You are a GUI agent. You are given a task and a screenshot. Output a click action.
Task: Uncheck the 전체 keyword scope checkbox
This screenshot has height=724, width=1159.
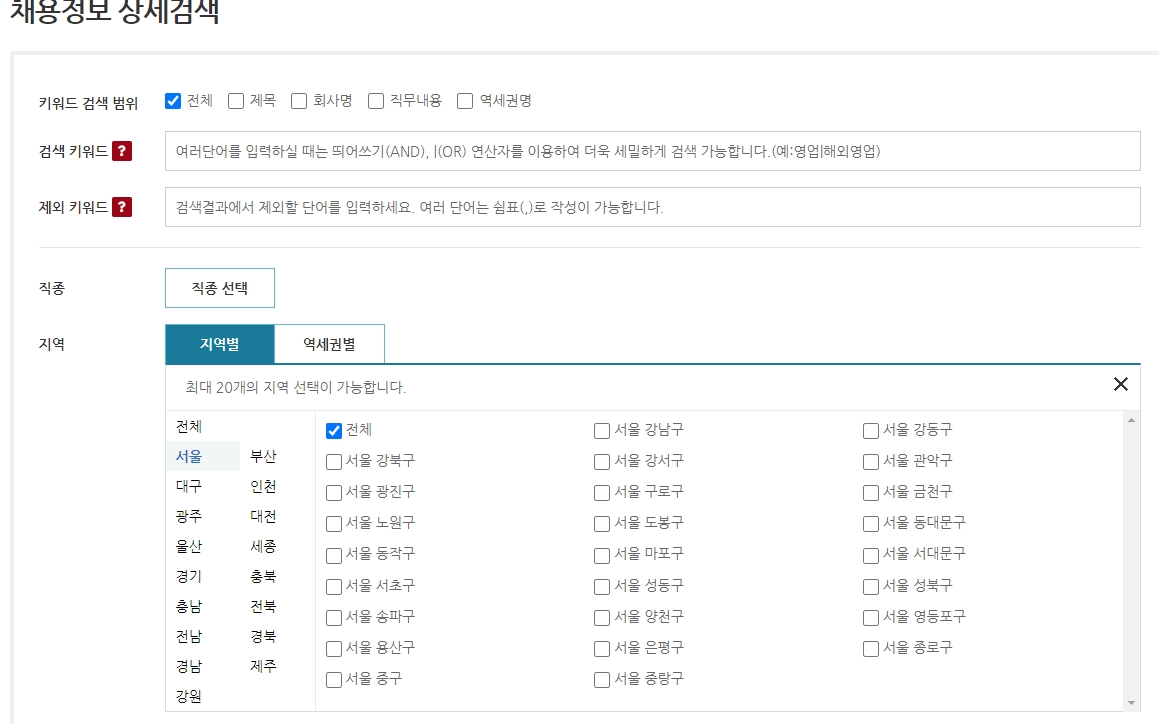point(174,100)
